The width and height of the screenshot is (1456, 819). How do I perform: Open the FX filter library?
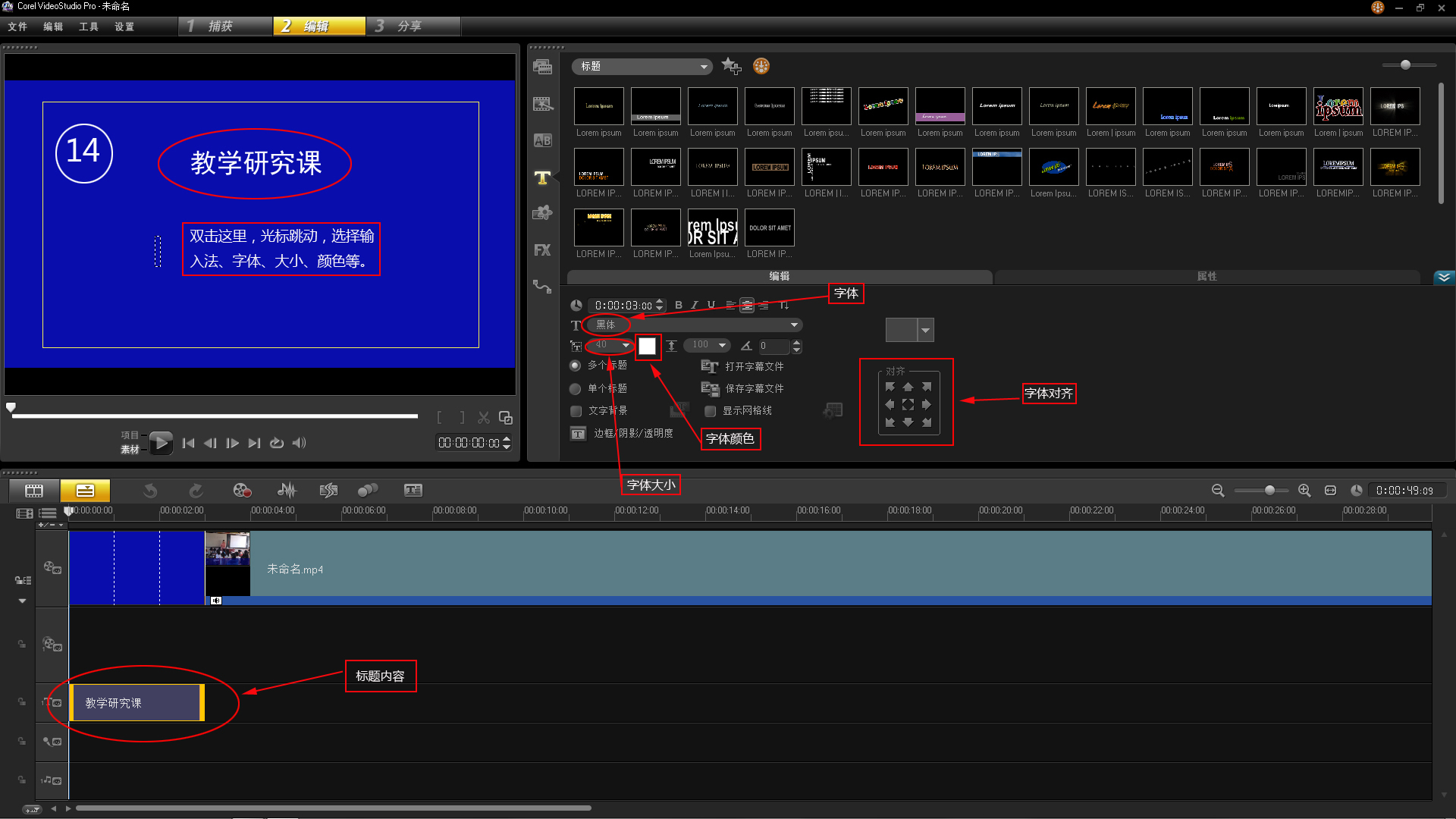(542, 250)
